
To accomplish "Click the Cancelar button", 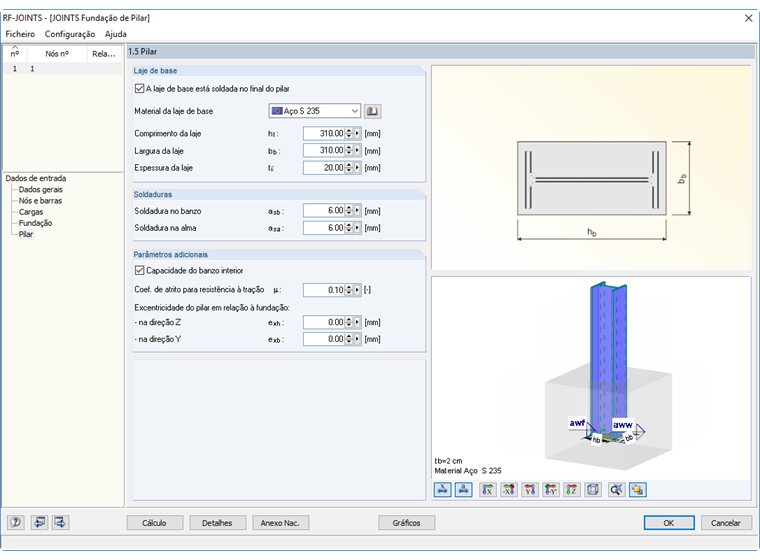I will point(726,523).
